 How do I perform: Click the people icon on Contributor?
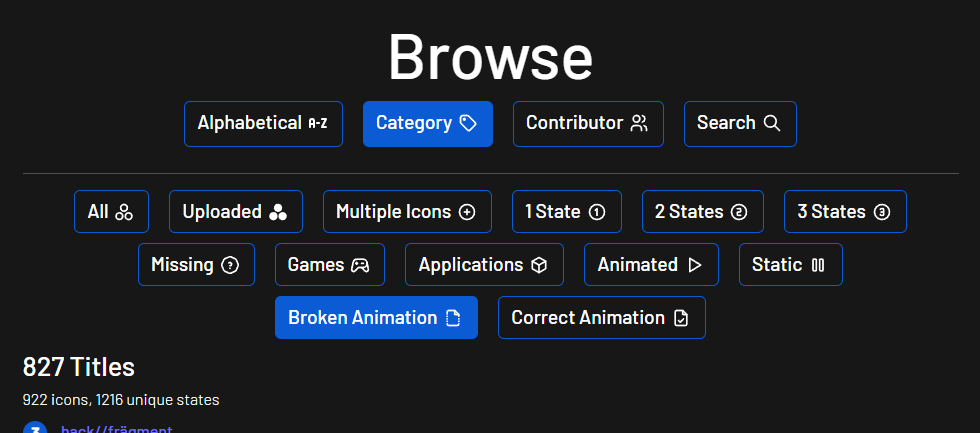tap(640, 123)
